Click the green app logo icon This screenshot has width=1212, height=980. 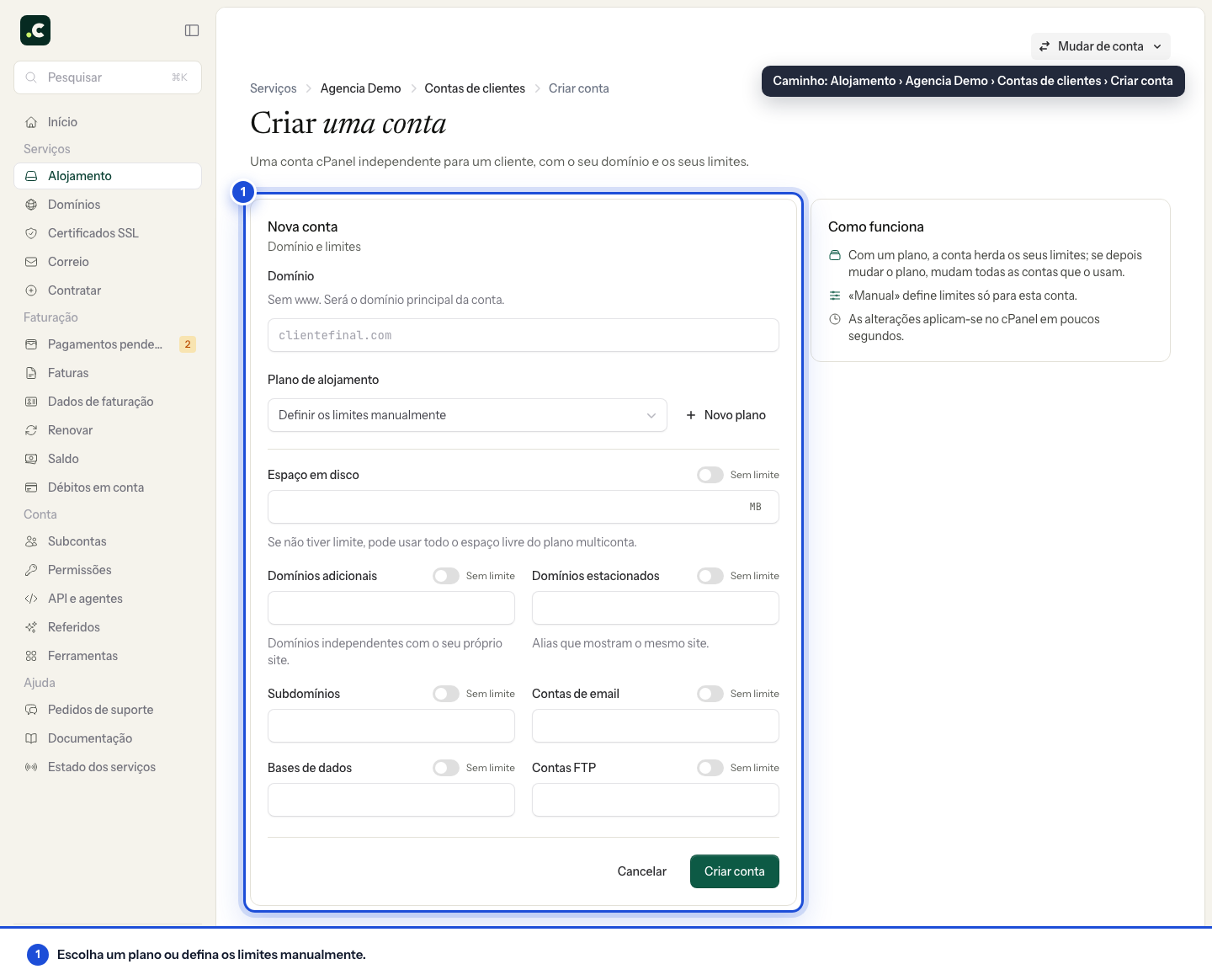(x=35, y=30)
